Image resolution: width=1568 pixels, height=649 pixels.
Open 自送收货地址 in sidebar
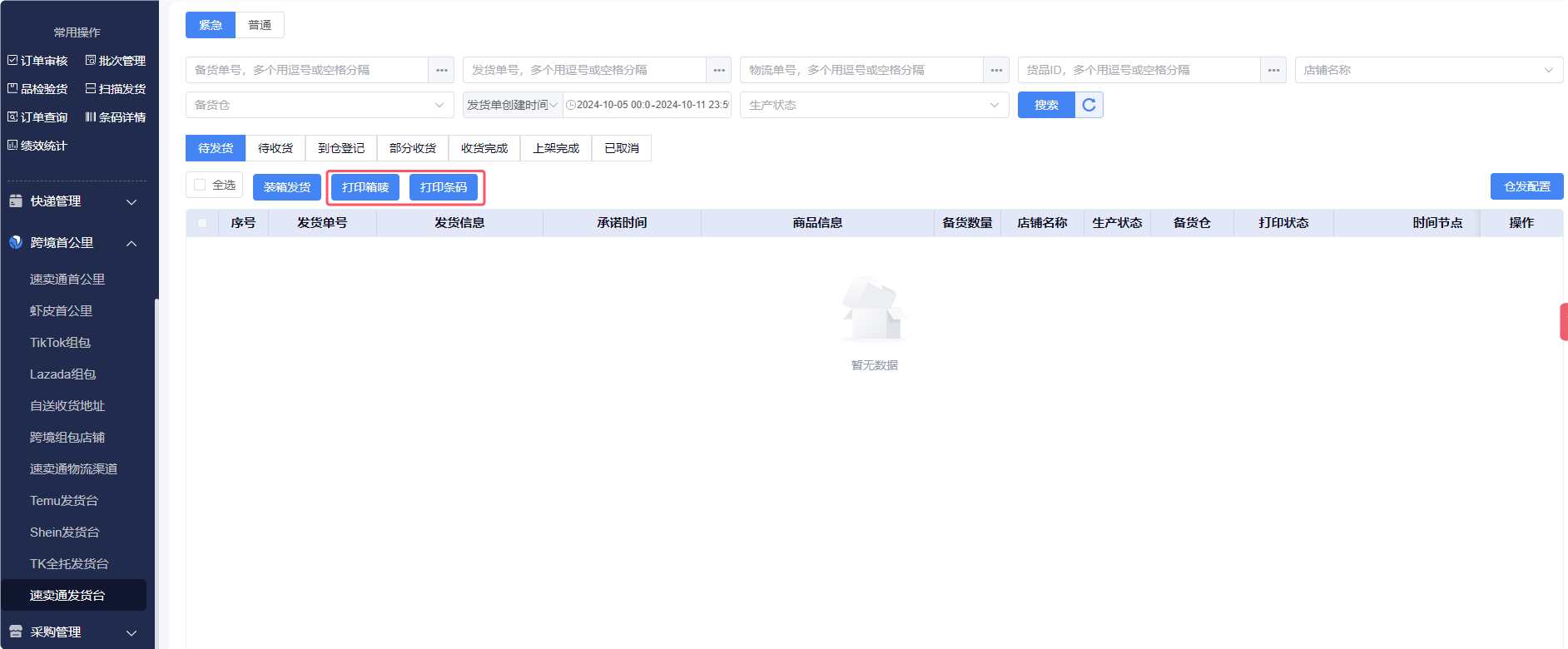tap(67, 406)
